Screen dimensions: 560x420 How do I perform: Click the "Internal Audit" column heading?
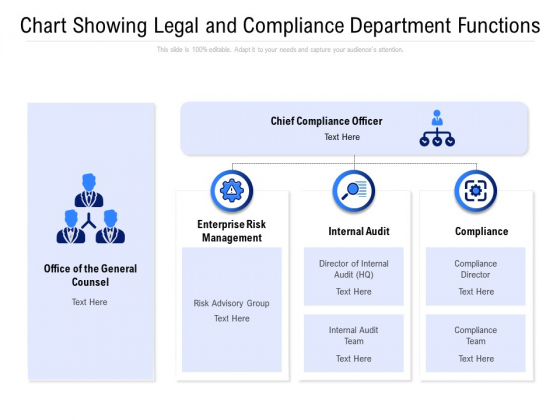(359, 231)
